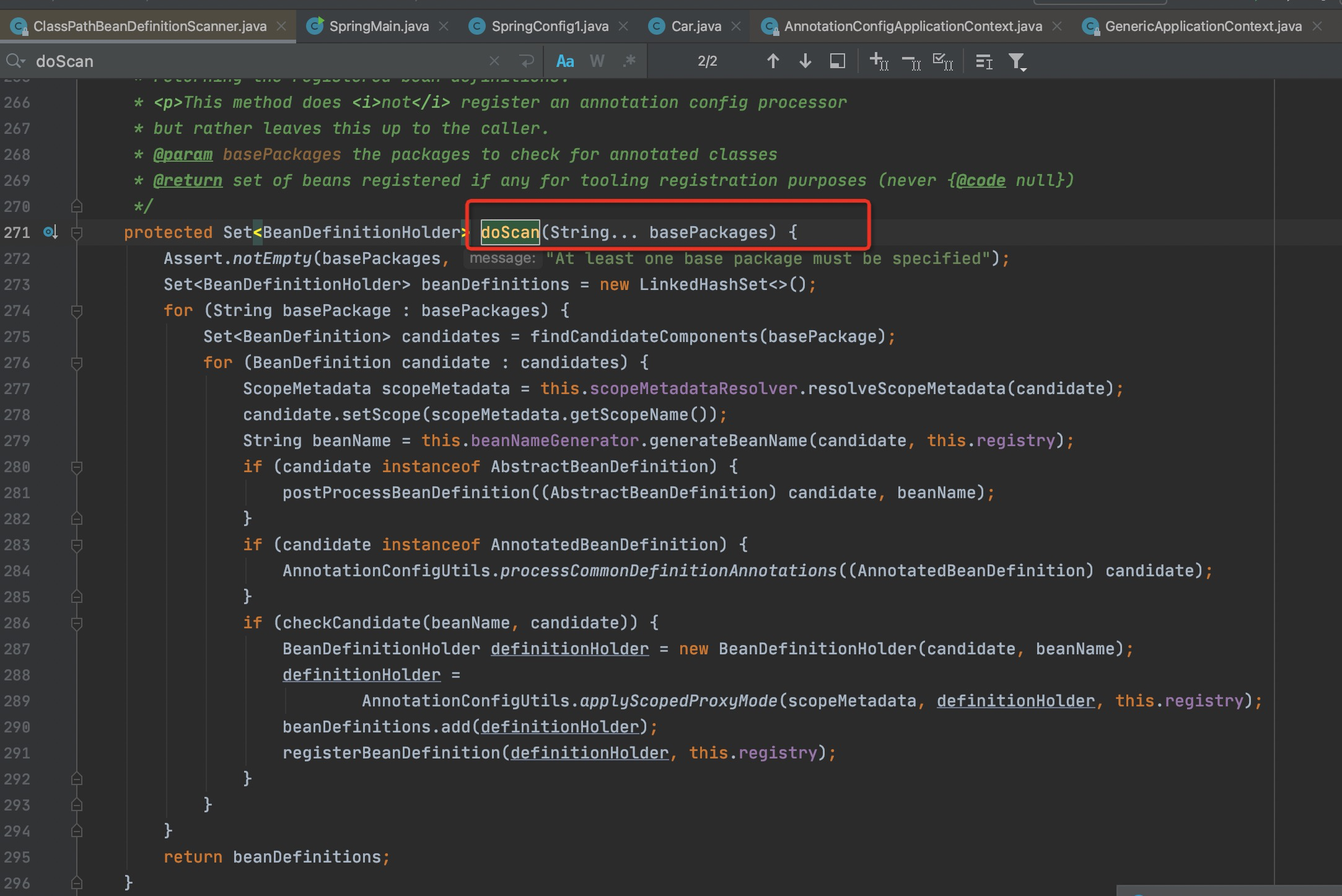Collapse AnnotatedBeanDefinition if block line 283
The height and width of the screenshot is (896, 1342).
77,545
